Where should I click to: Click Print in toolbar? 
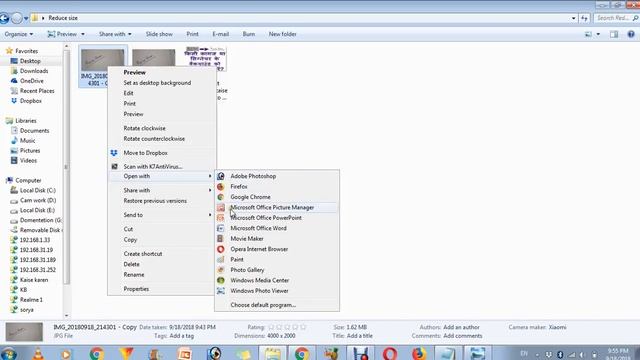click(193, 34)
